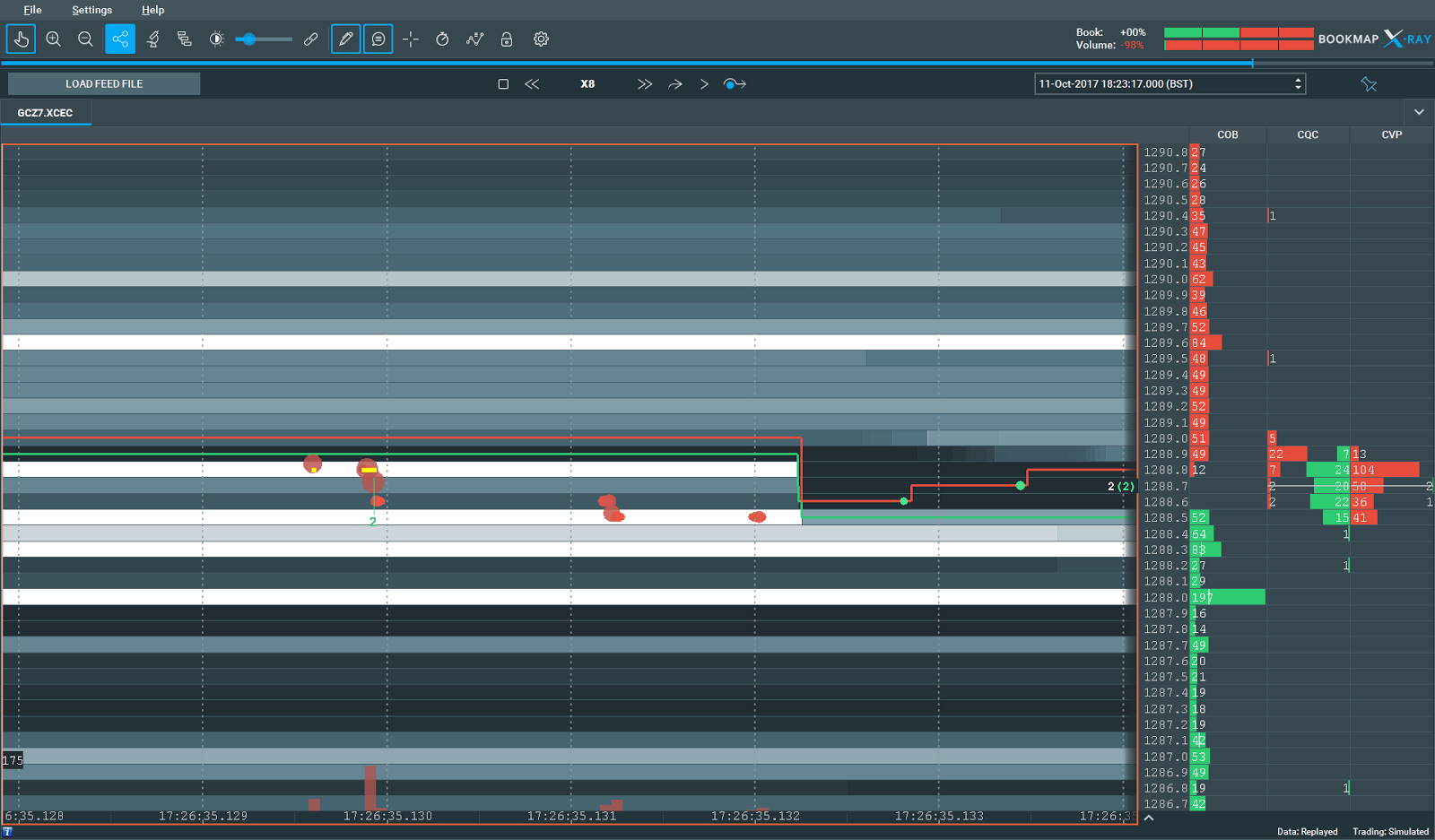
Task: Click the replay date-time stepper arrows
Action: [1298, 83]
